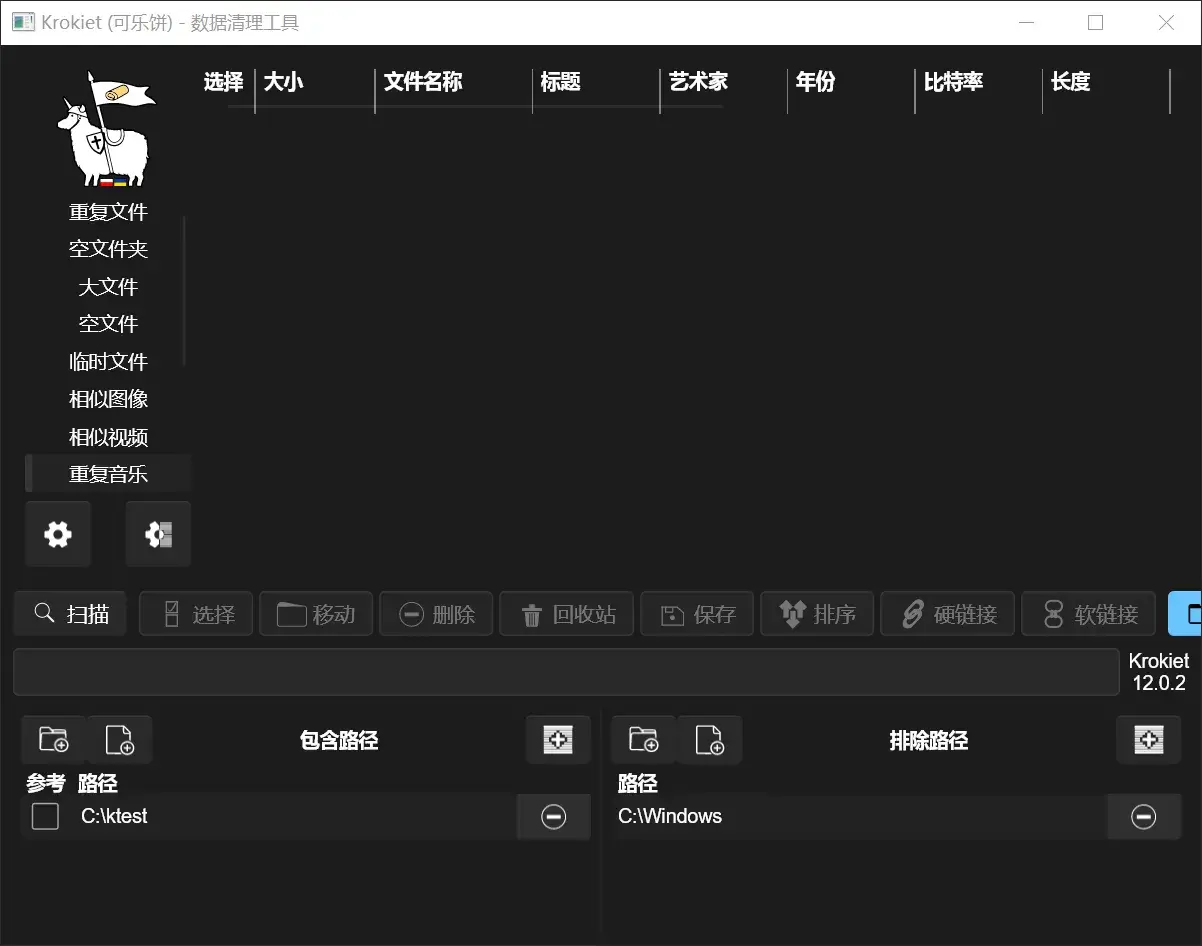Start scanning with the 扫描 button

(x=70, y=613)
